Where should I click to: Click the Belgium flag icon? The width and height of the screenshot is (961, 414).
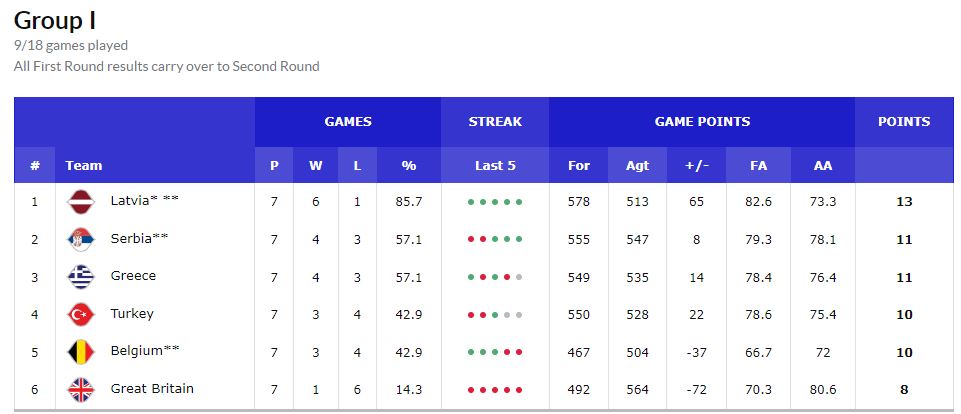click(80, 352)
